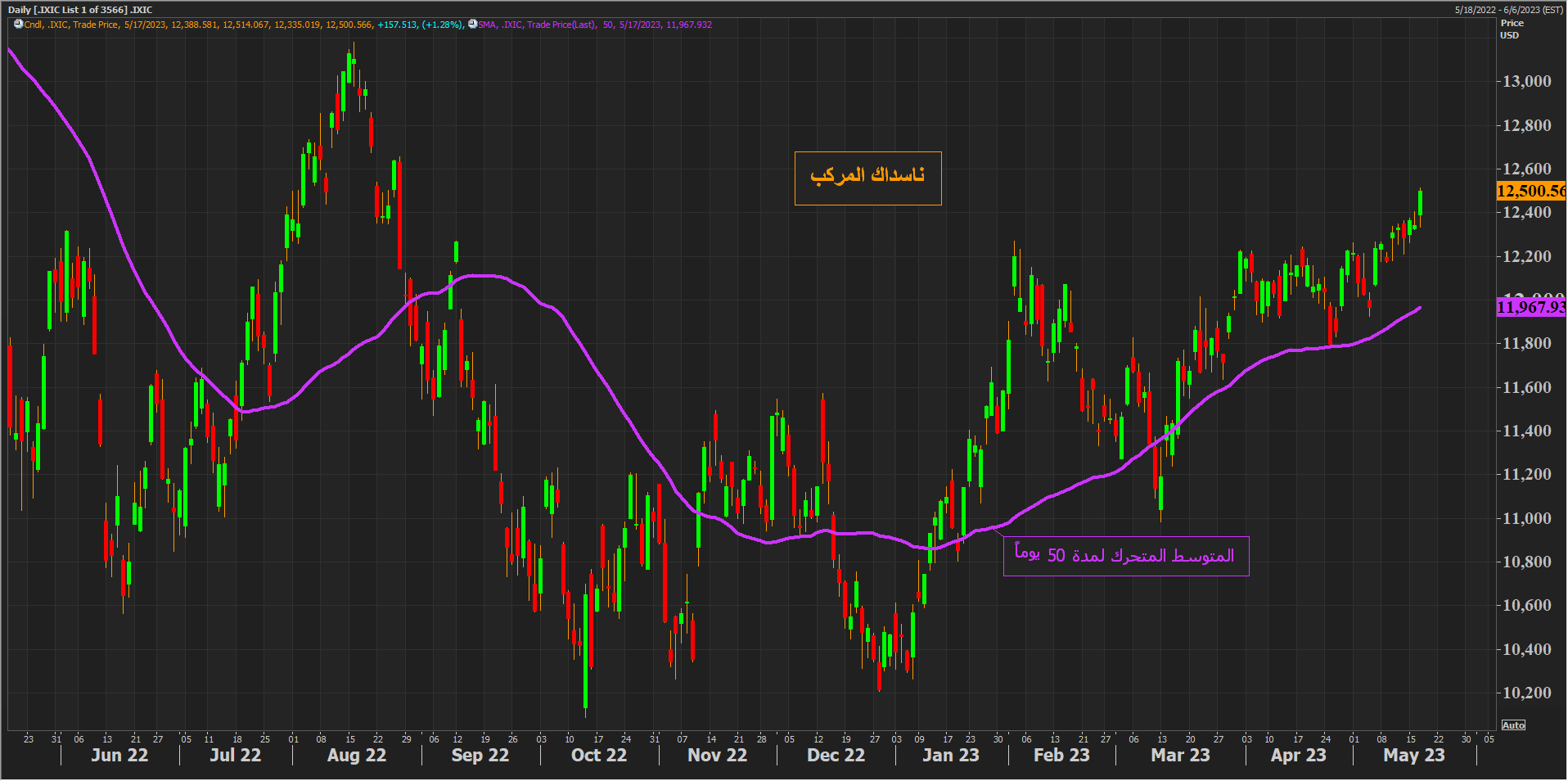The width and height of the screenshot is (1568, 781).
Task: Select the orange Arabic Nasdaq Composite label box
Action: 867,178
